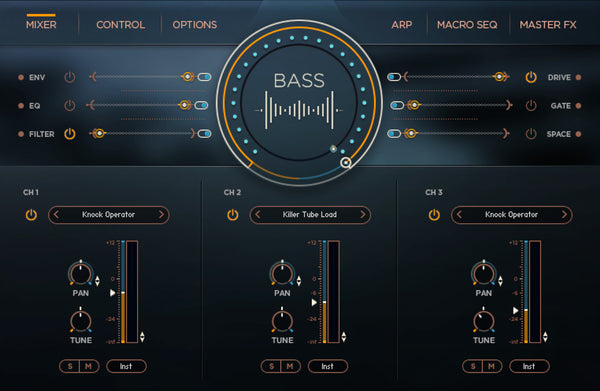The height and width of the screenshot is (391, 600).
Task: Click the CH 2 TUNE knob
Action: click(282, 321)
